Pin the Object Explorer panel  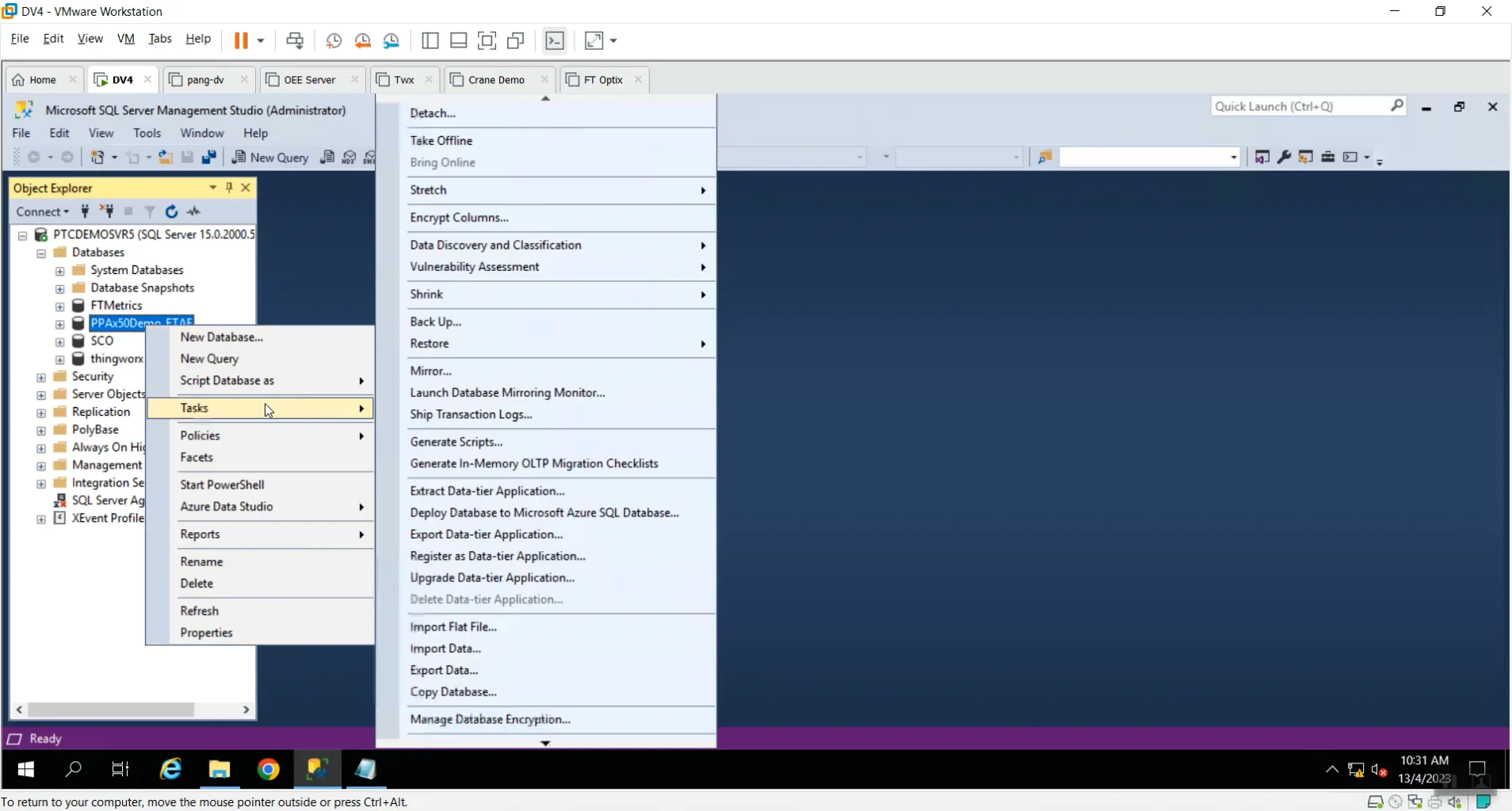point(229,188)
